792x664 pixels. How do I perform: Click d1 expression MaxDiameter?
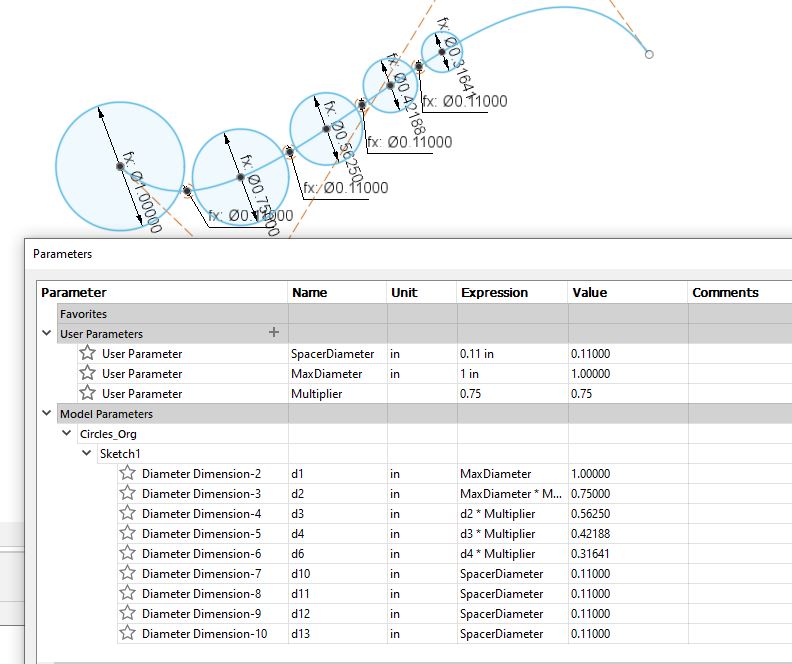tap(496, 474)
